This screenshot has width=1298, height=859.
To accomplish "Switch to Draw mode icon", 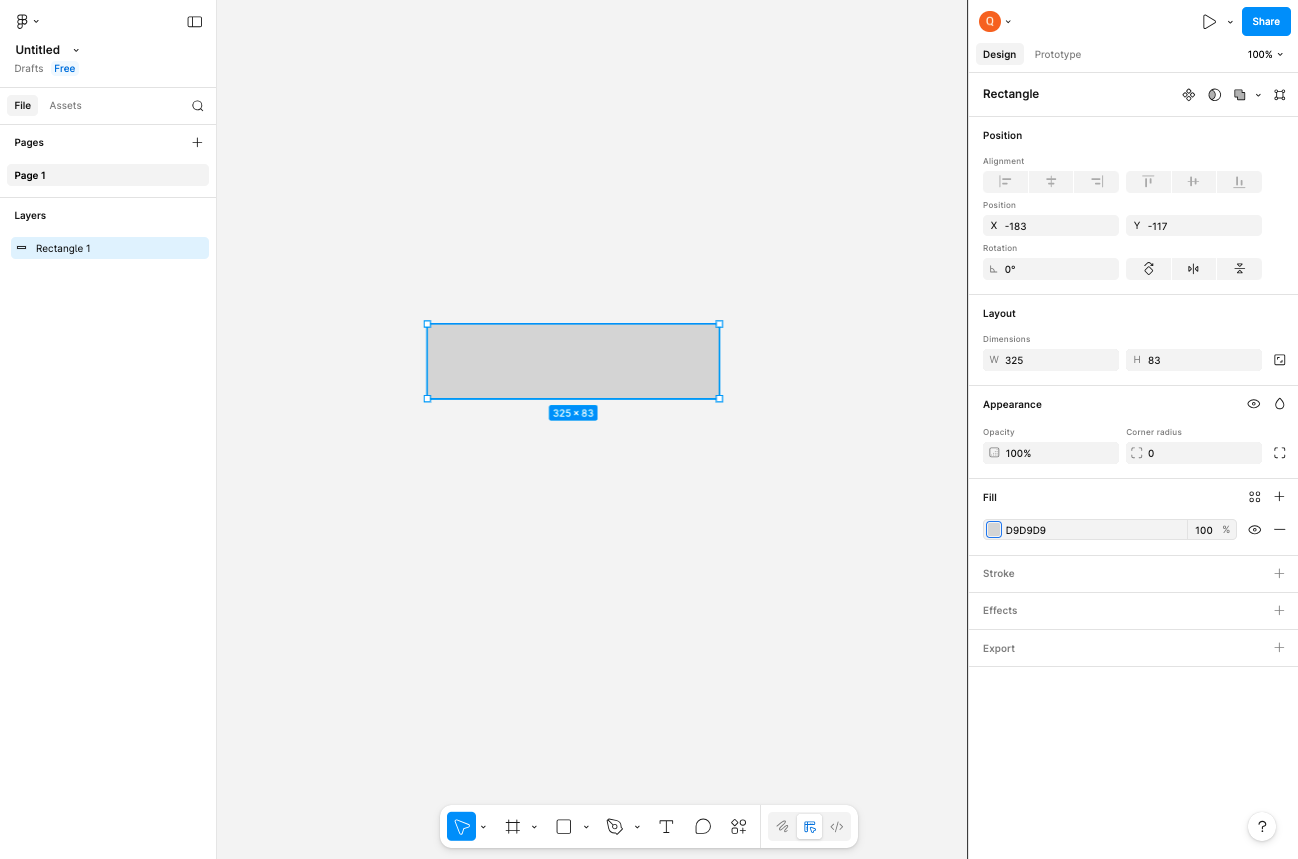I will [x=783, y=827].
